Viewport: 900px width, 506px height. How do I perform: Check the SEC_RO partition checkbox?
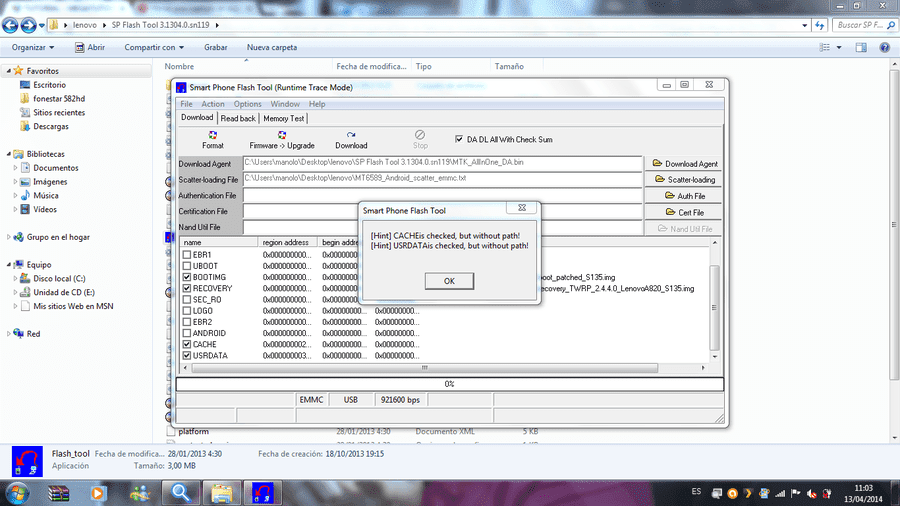point(187,299)
